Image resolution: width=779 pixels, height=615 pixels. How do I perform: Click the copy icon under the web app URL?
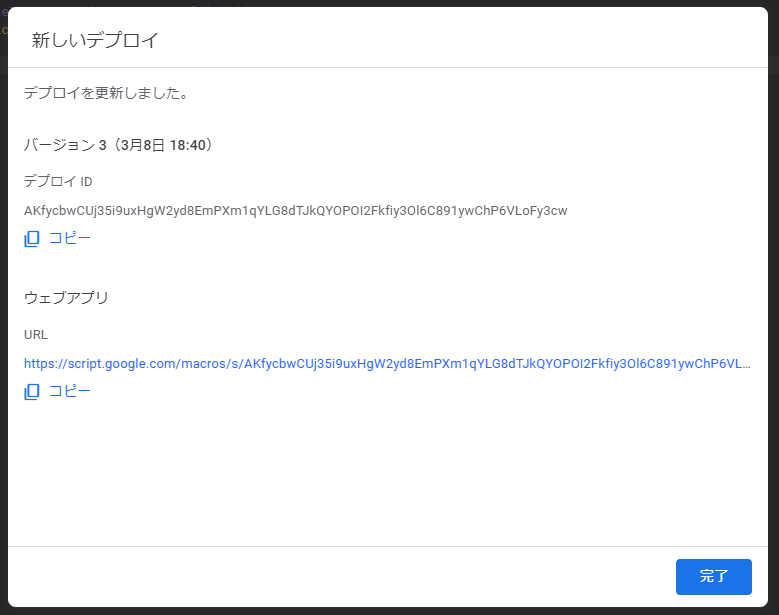point(32,392)
